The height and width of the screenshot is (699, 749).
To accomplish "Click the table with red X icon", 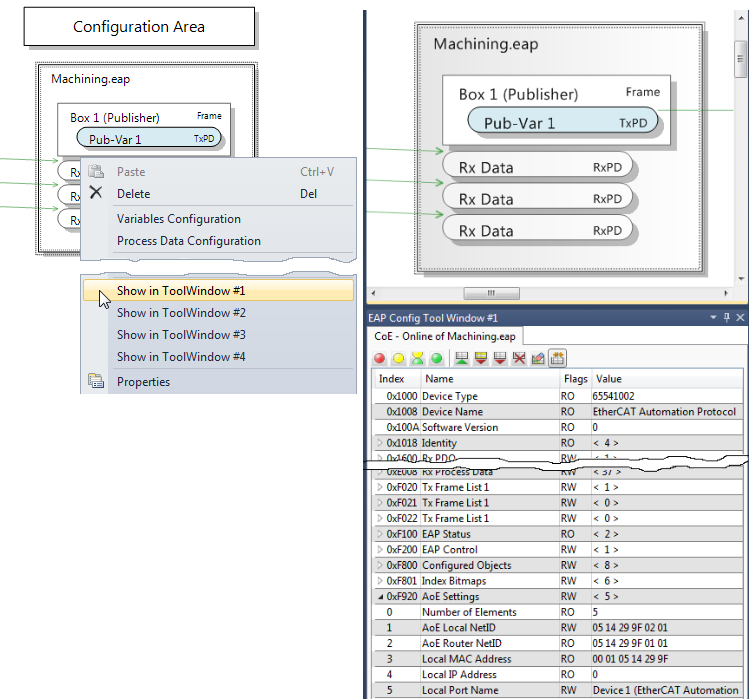I will pos(519,358).
